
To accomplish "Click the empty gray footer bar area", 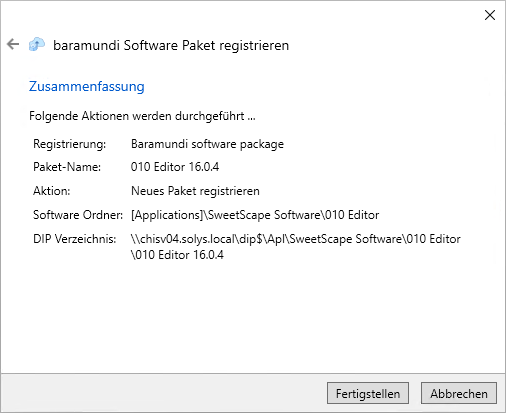I will (163, 393).
